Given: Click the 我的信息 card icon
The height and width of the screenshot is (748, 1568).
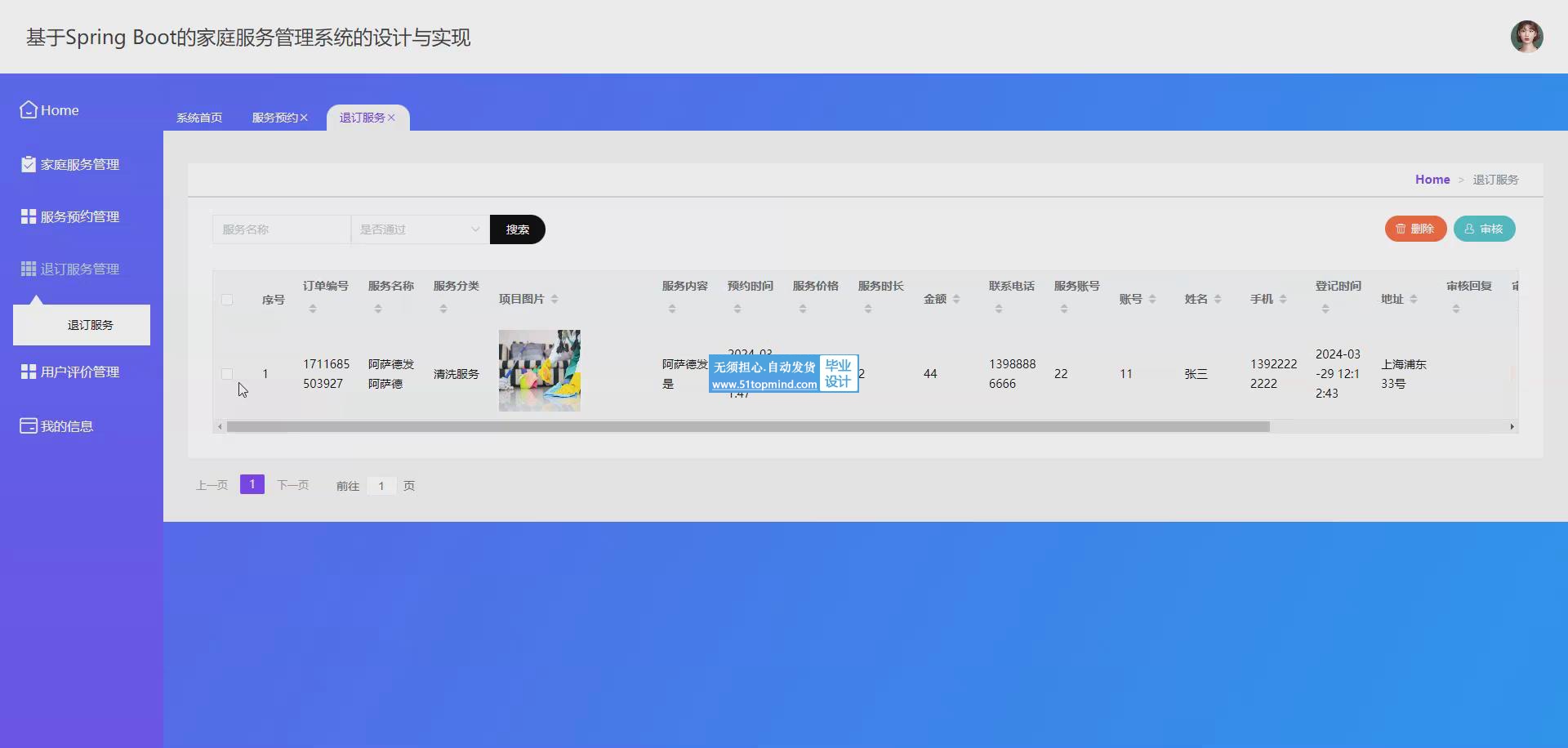Looking at the screenshot, I should click(x=29, y=425).
